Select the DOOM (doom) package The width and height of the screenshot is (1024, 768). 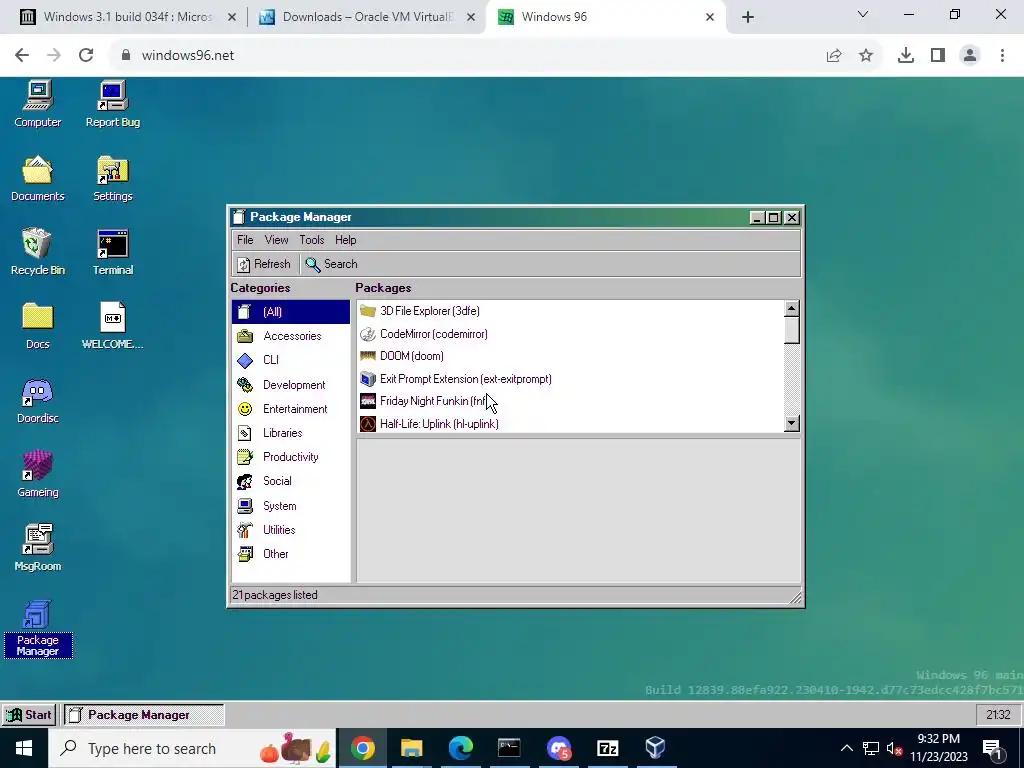[x=570, y=356]
